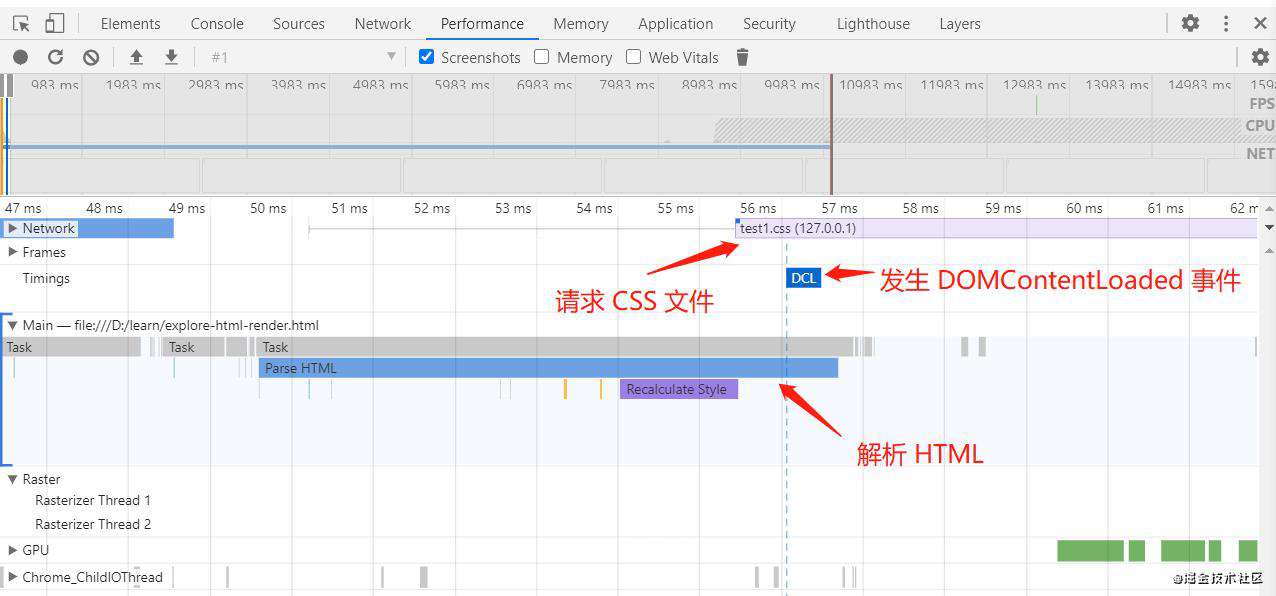Click the CPU overview label
Screen dimensions: 1276x596
1259,126
